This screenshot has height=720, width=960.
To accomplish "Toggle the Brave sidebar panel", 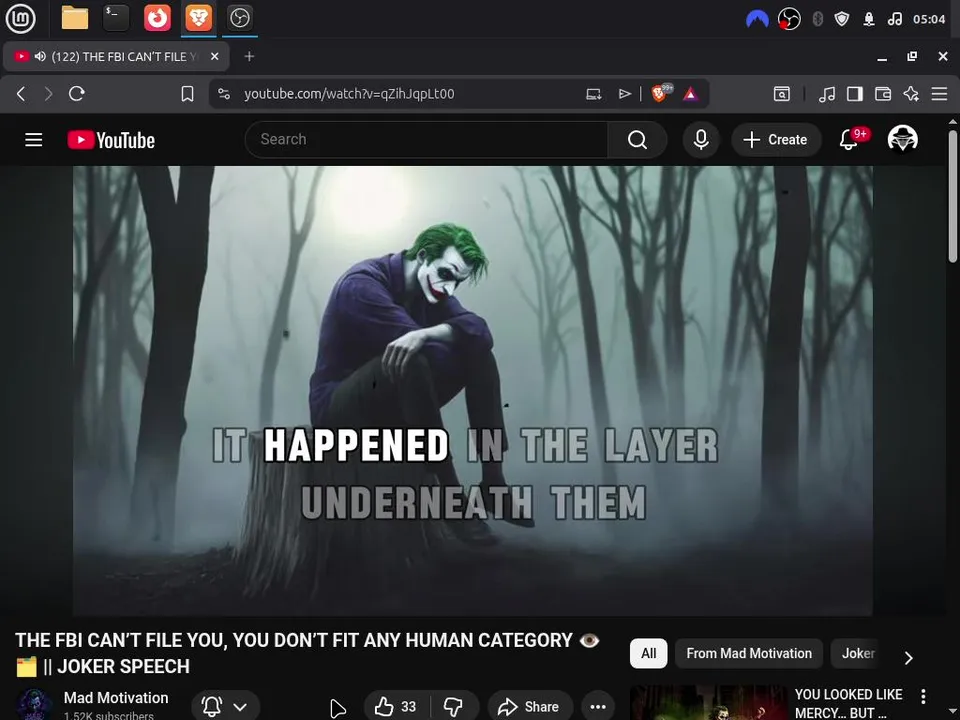I will [855, 94].
